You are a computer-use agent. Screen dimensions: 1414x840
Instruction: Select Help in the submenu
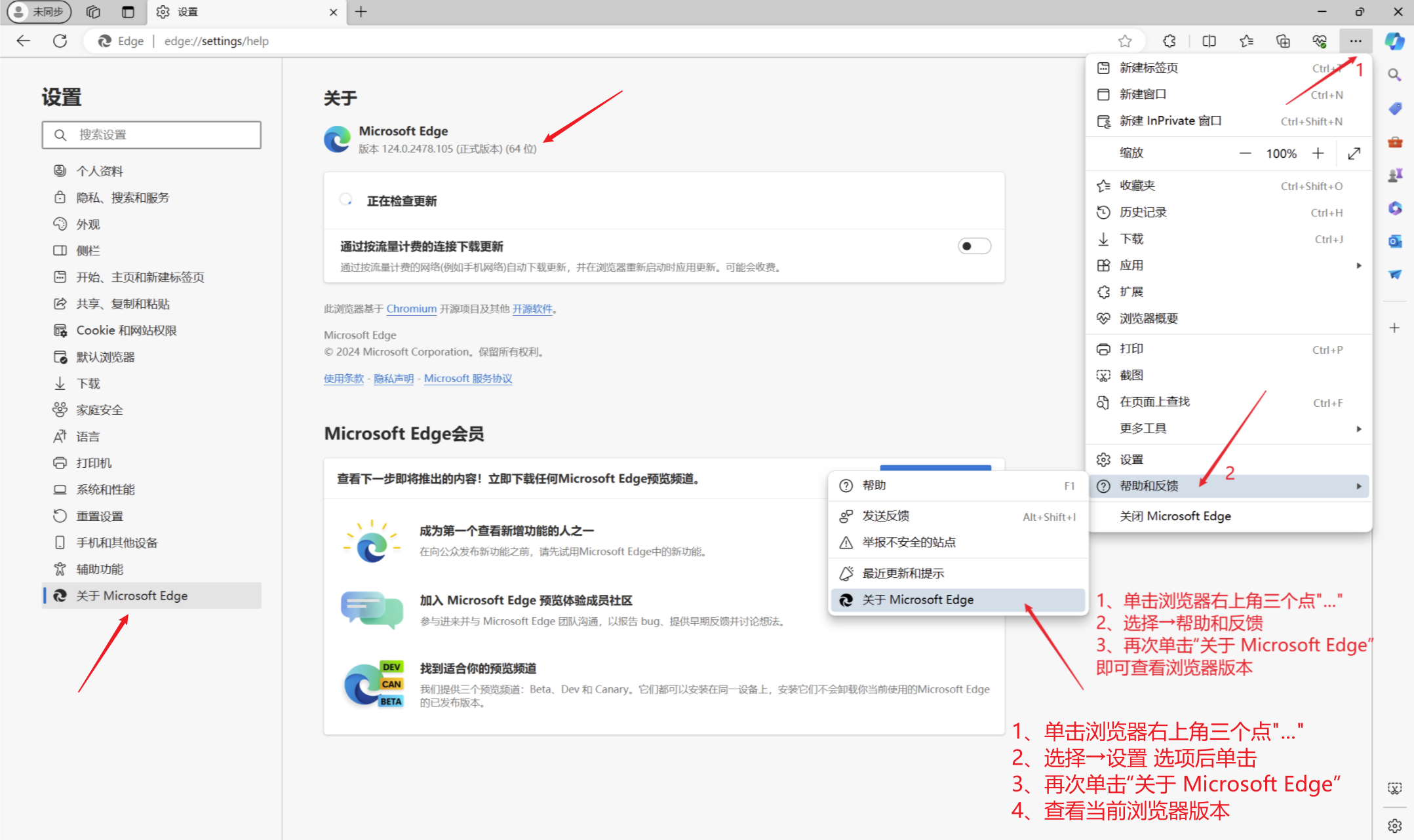(958, 486)
